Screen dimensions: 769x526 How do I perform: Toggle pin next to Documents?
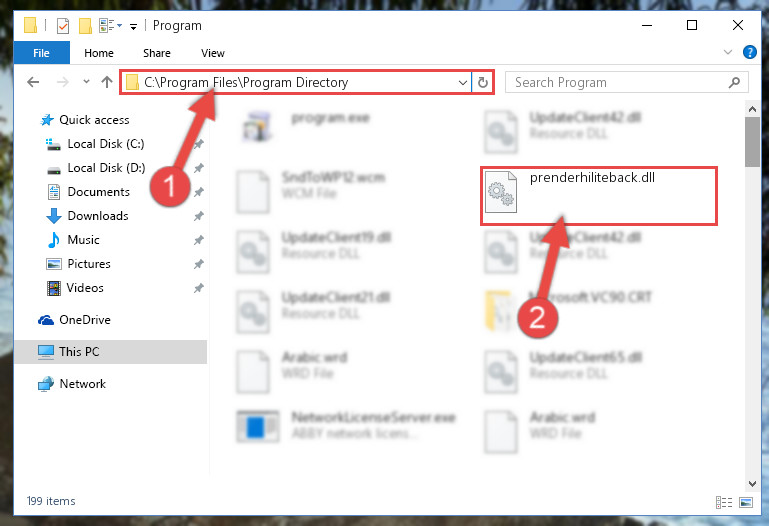pyautogui.click(x=199, y=192)
